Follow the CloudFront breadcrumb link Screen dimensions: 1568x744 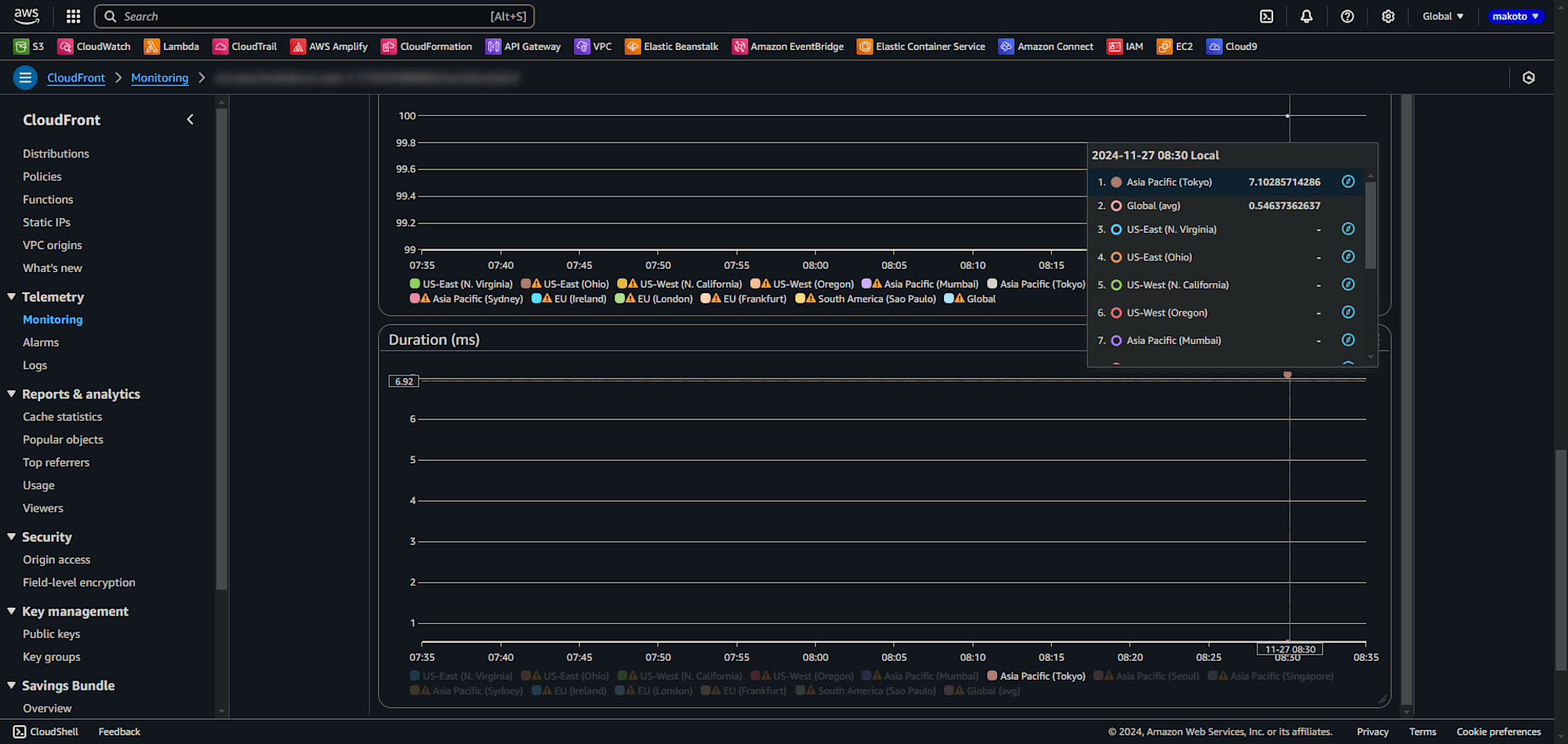point(76,78)
